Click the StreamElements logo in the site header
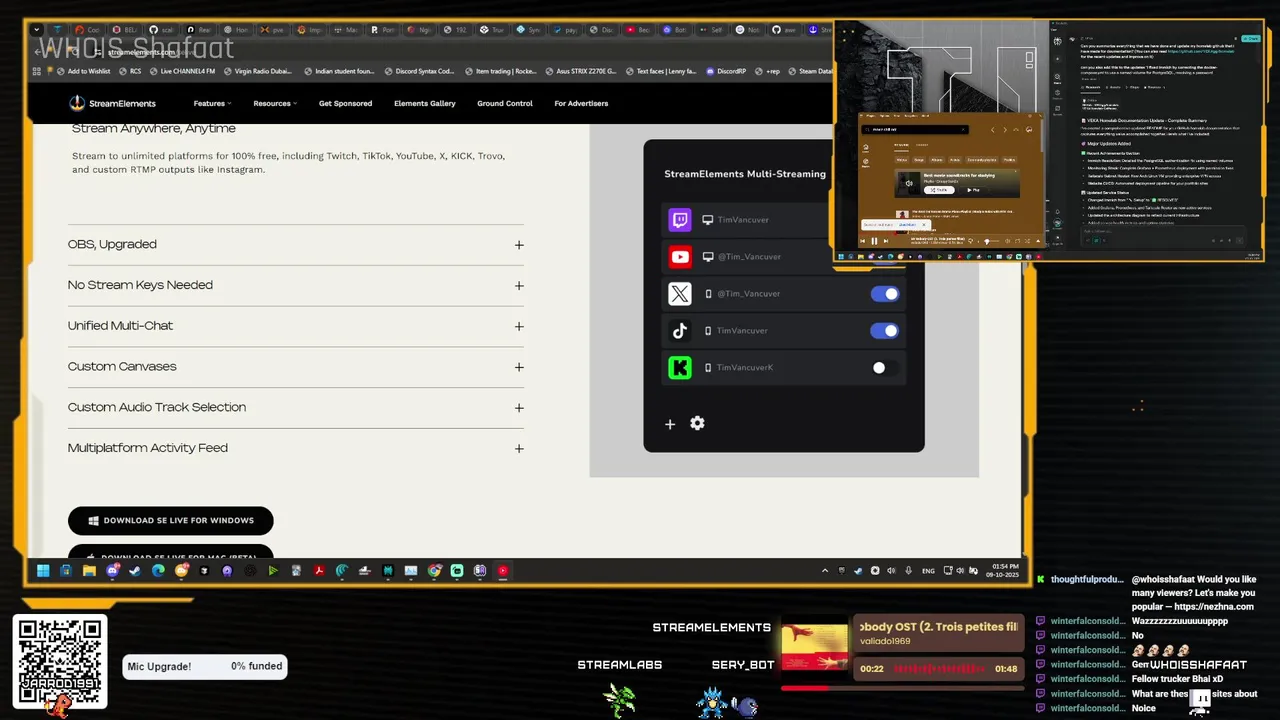Image resolution: width=1280 pixels, height=720 pixels. pyautogui.click(x=112, y=103)
